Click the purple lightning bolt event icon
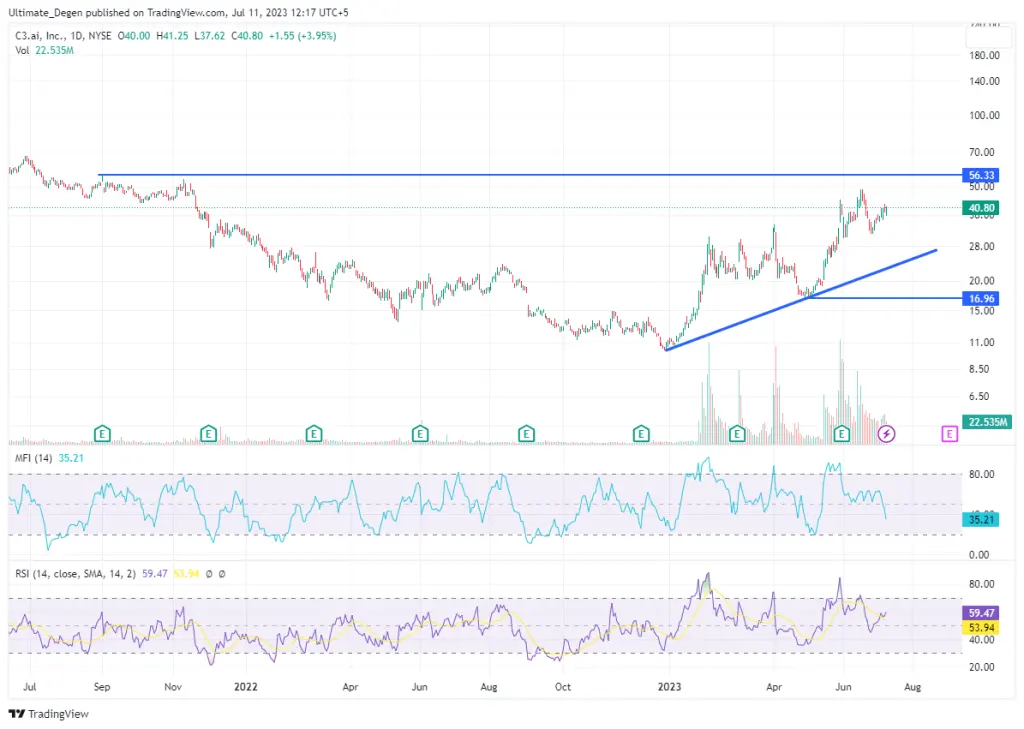1024x729 pixels. 886,433
